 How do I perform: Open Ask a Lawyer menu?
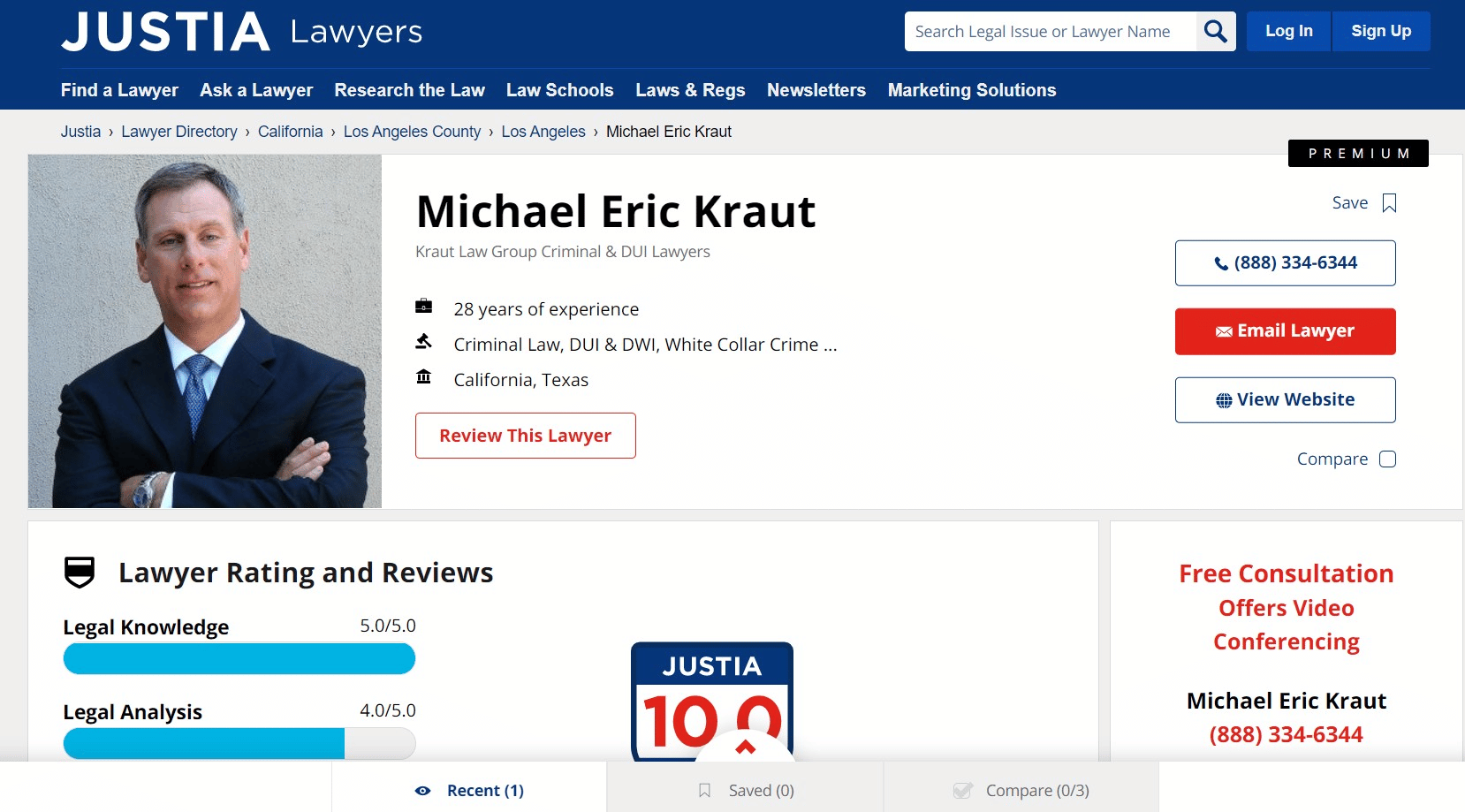pos(256,90)
